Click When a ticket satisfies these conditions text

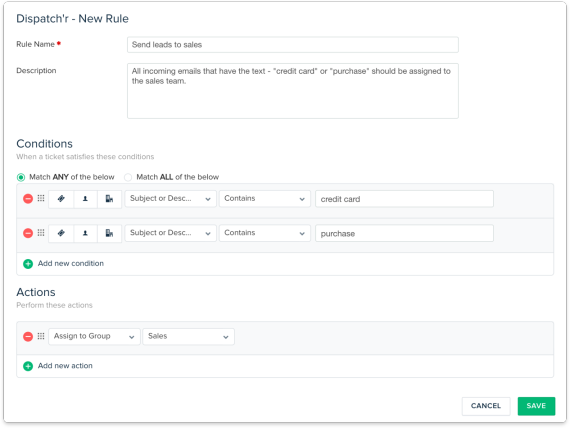85,157
